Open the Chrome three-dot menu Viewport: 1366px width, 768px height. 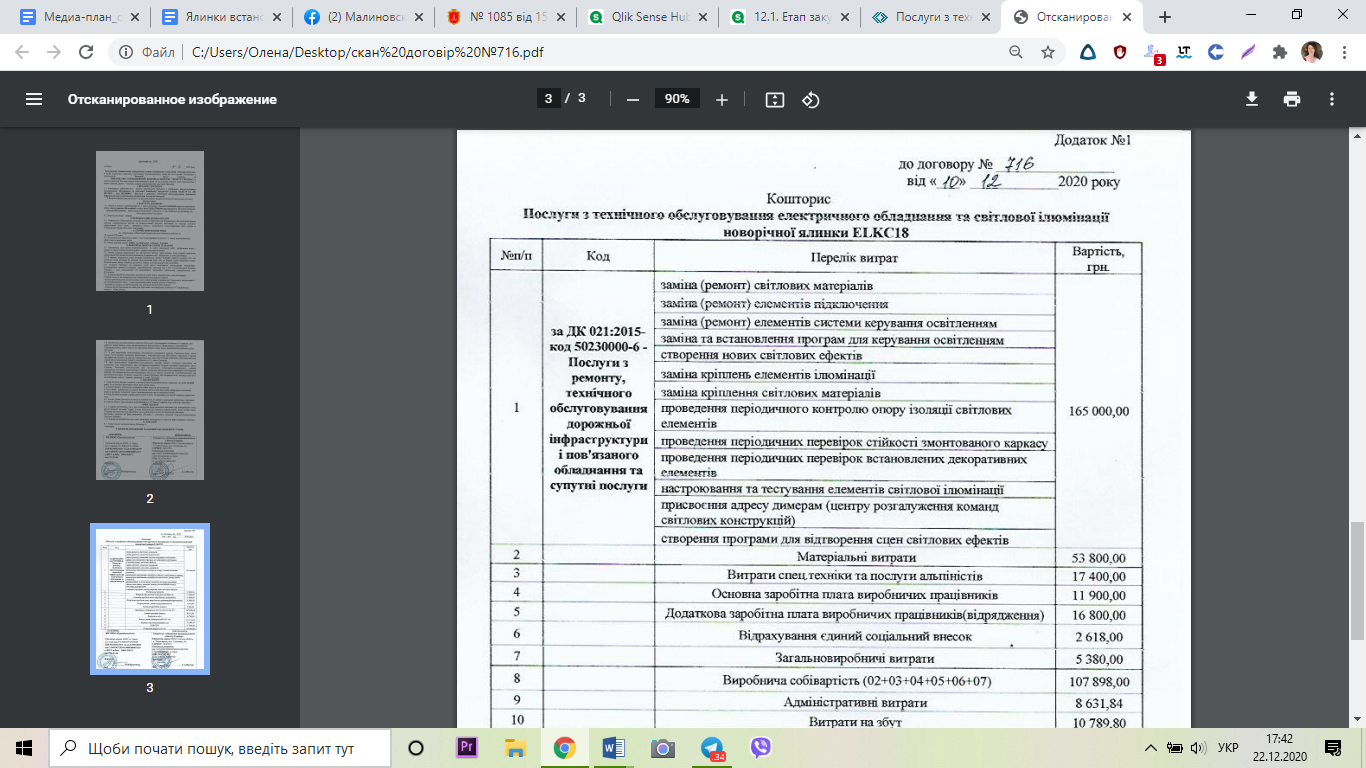[x=1343, y=52]
